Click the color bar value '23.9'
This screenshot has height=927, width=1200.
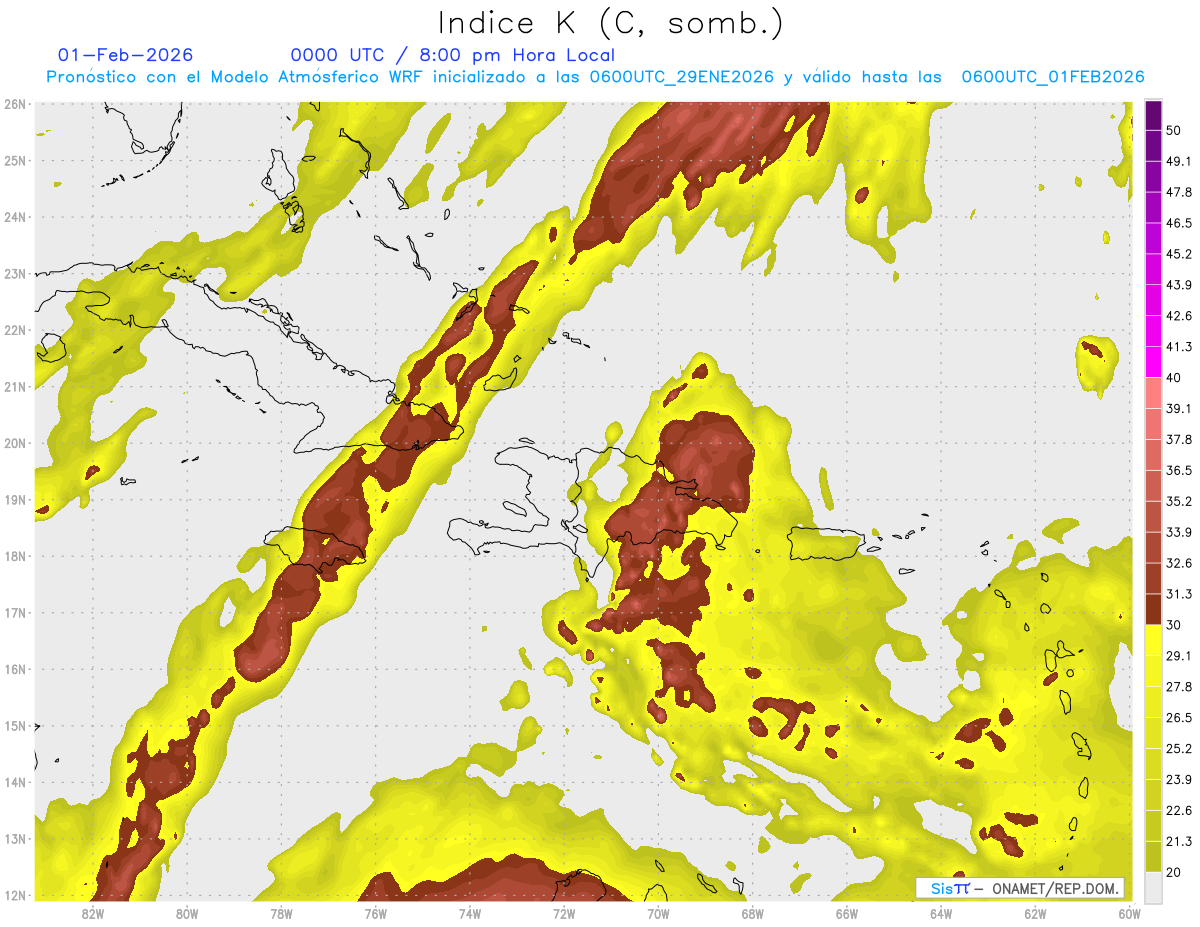coord(1179,780)
